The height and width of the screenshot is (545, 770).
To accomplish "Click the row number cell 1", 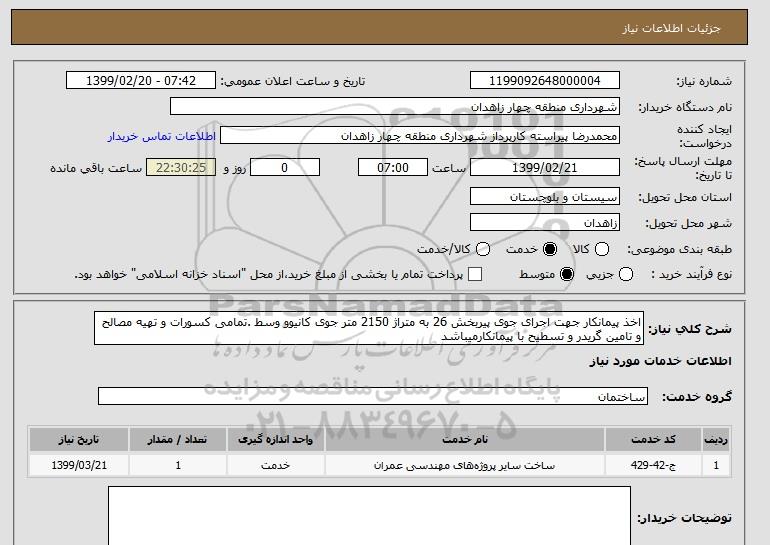I will click(716, 465).
